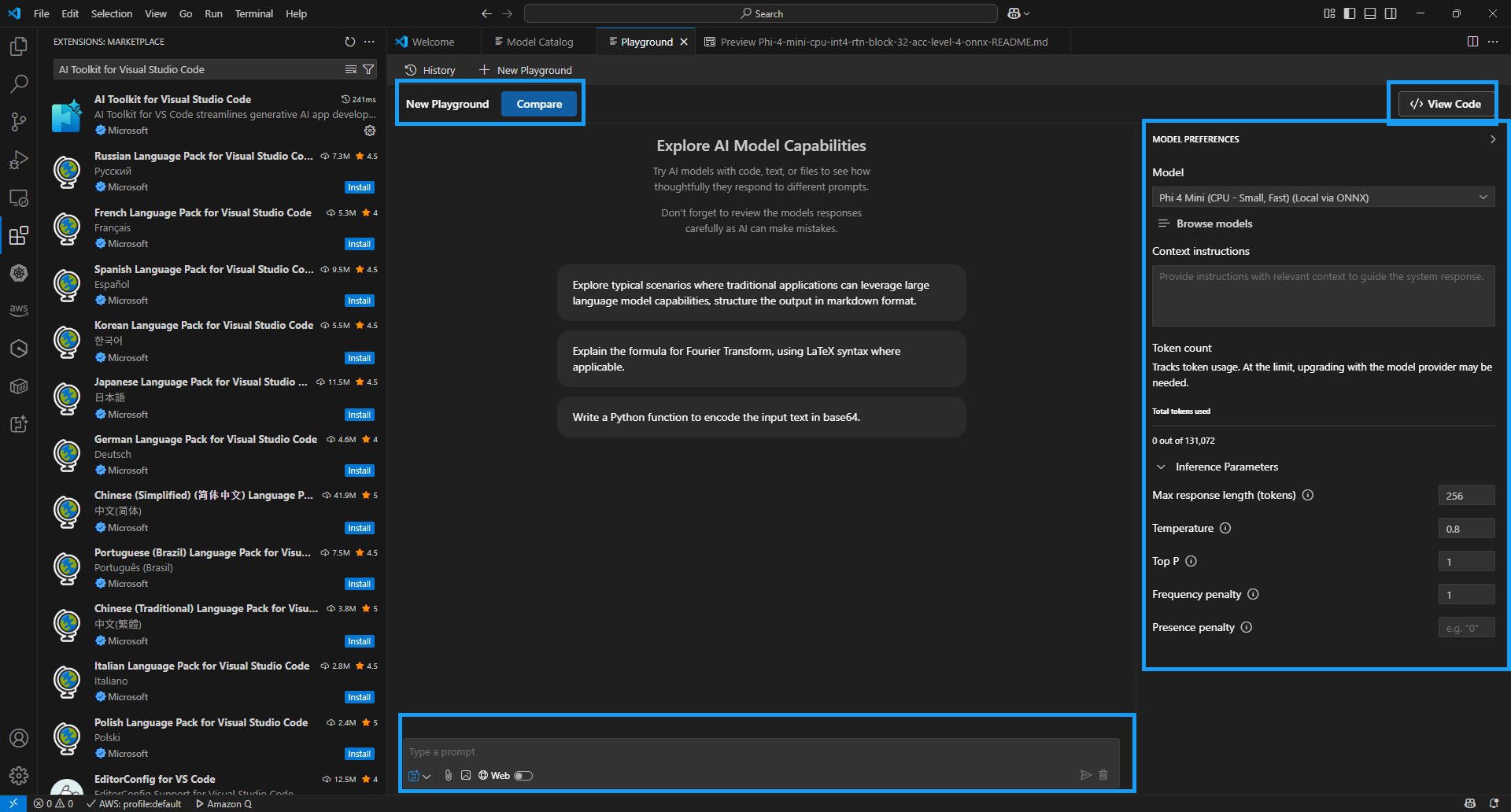
Task: Send the prompt with the arrow icon
Action: pos(1086,775)
